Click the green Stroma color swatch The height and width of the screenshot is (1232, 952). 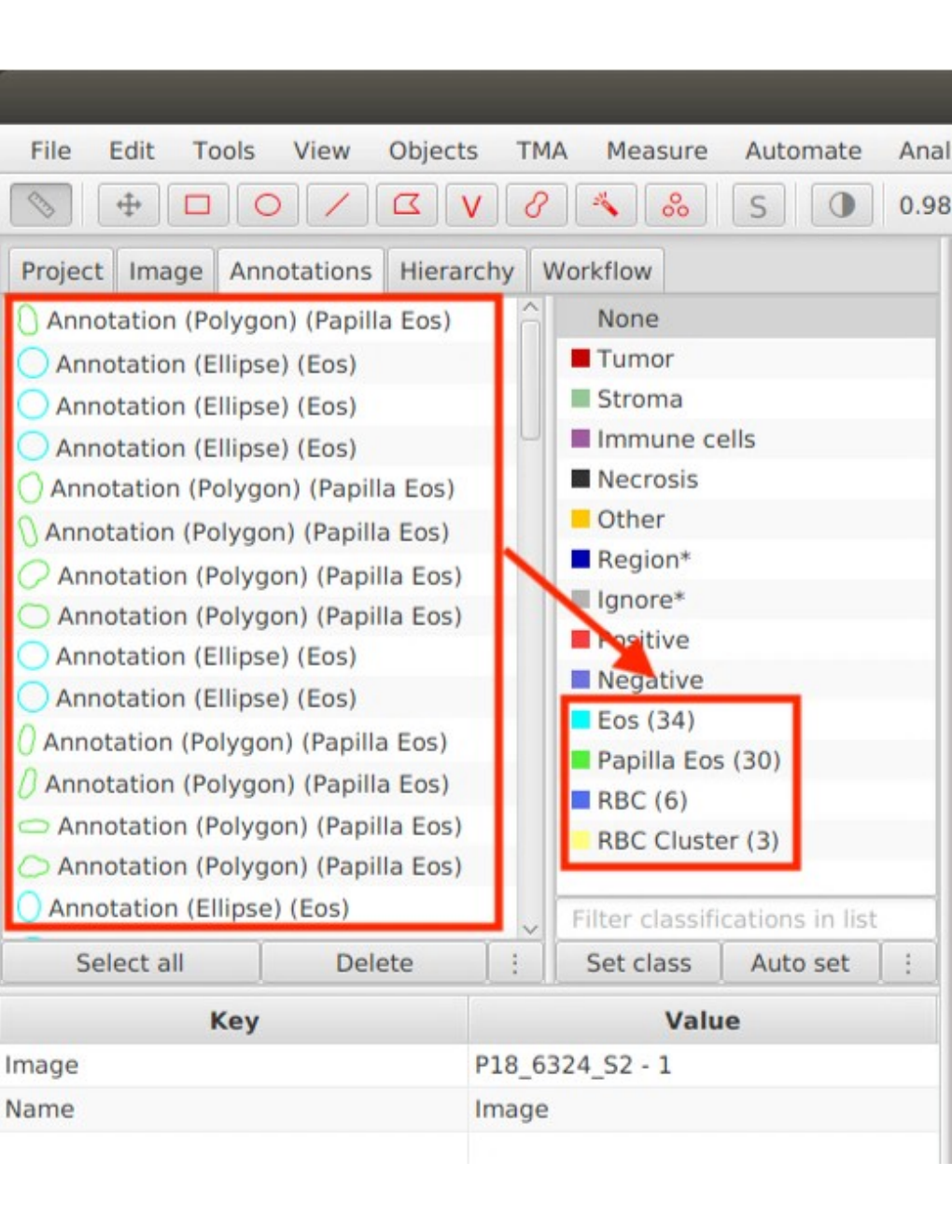point(581,399)
